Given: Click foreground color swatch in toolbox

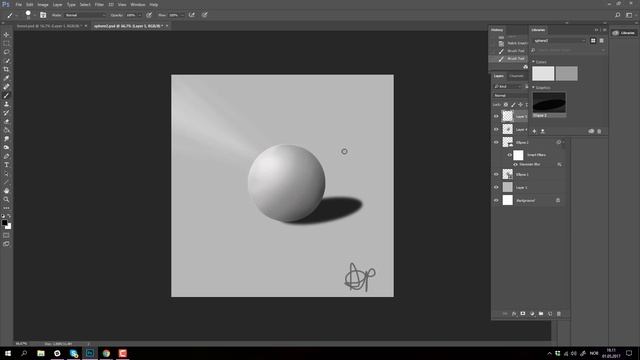Looking at the screenshot, I should (x=4, y=222).
